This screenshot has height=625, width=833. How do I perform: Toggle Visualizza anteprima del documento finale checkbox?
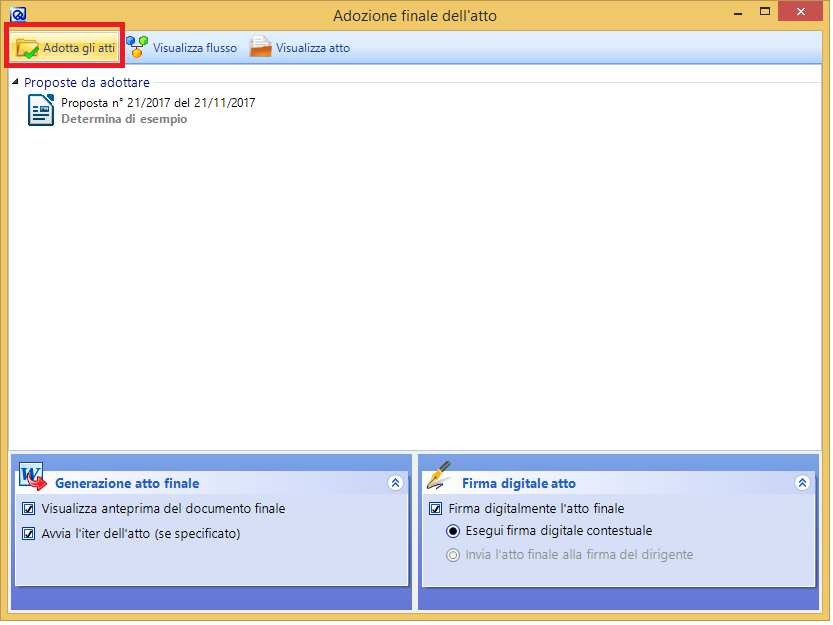point(29,509)
